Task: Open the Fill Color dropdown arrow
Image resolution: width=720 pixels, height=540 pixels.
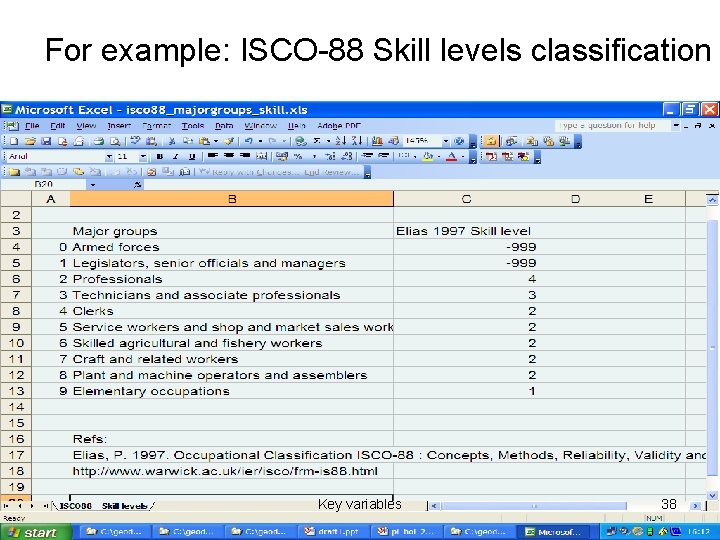Action: coord(439,157)
